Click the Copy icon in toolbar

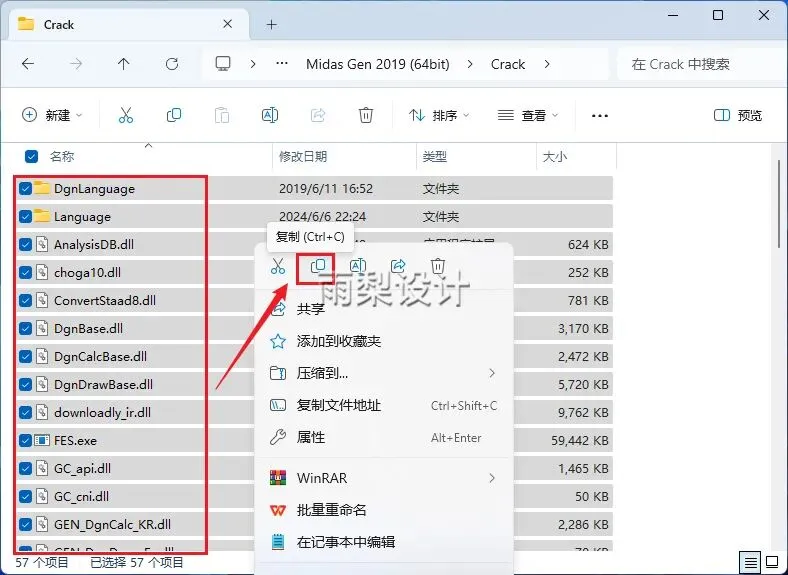[173, 115]
